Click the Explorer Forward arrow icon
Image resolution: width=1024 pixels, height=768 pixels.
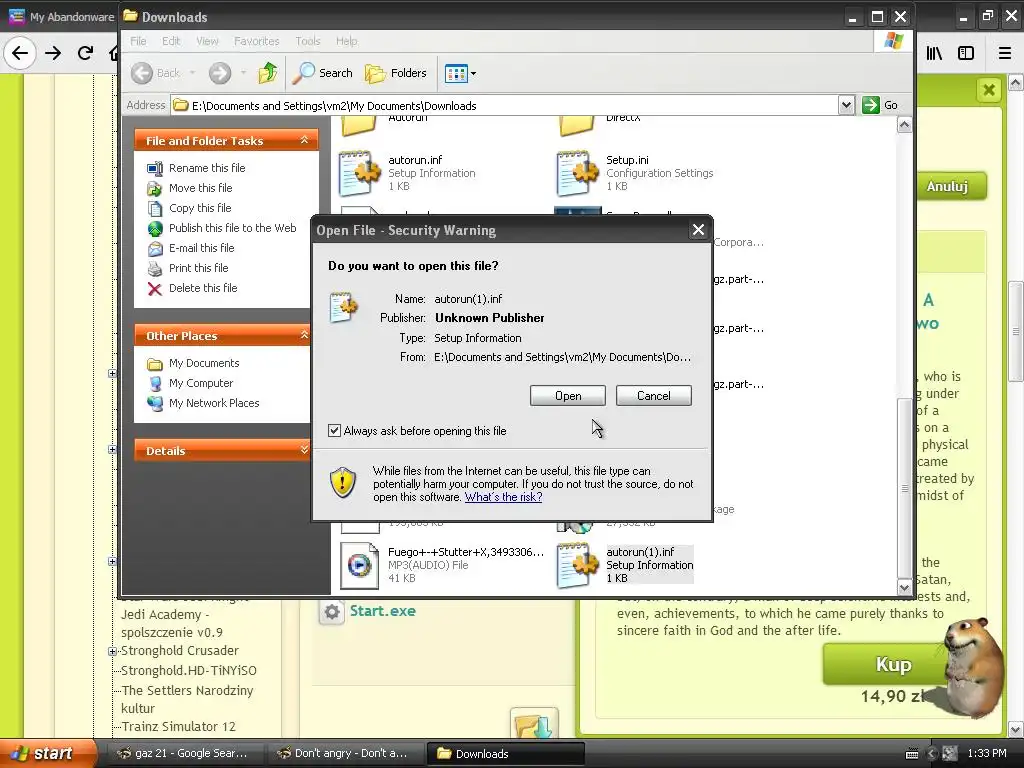point(220,73)
